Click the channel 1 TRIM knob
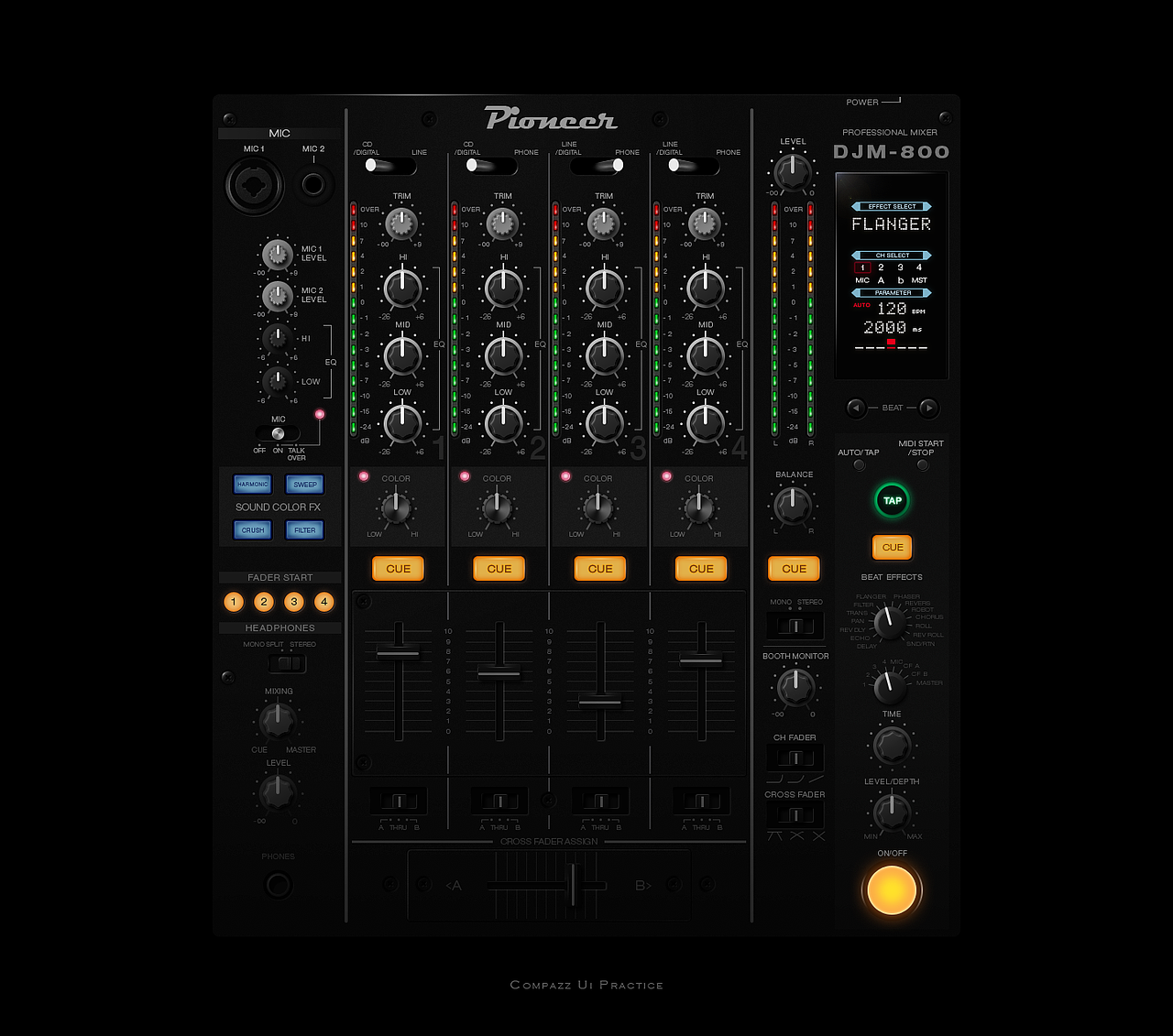1173x1036 pixels. point(401,223)
